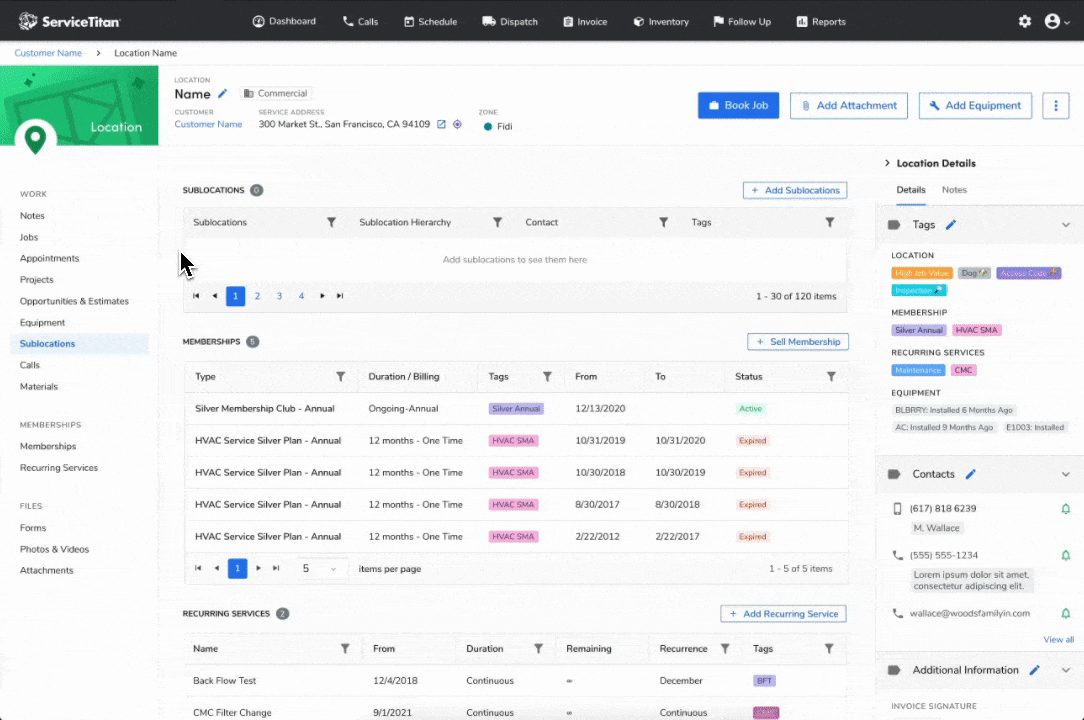
Task: Edit location name with pencil icon
Action: tap(223, 93)
